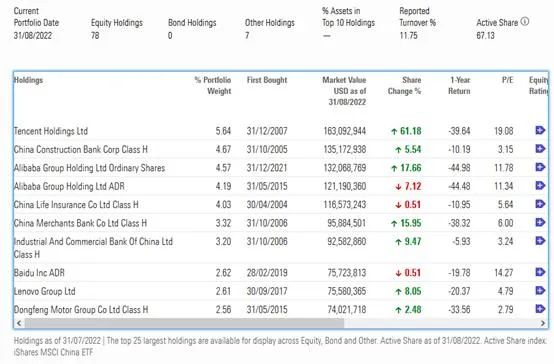Open Baidu Inc ADR holding link
Image resolution: width=554 pixels, height=364 pixels.
39,273
